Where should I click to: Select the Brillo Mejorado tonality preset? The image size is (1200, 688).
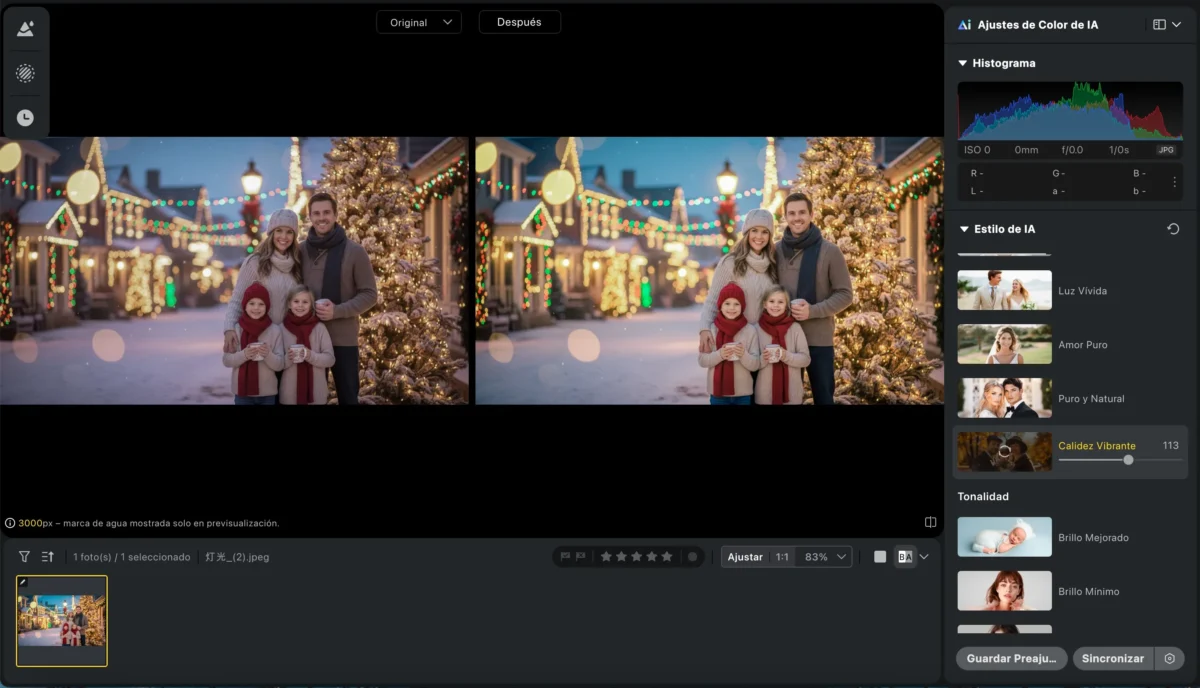tap(1004, 537)
